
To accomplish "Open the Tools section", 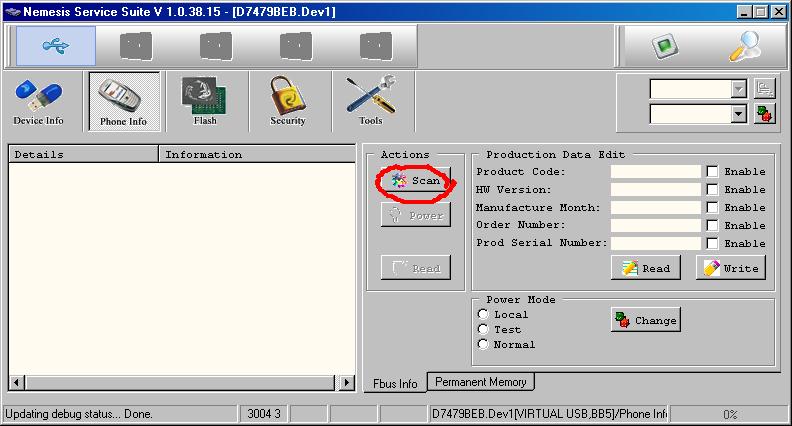I will point(371,102).
